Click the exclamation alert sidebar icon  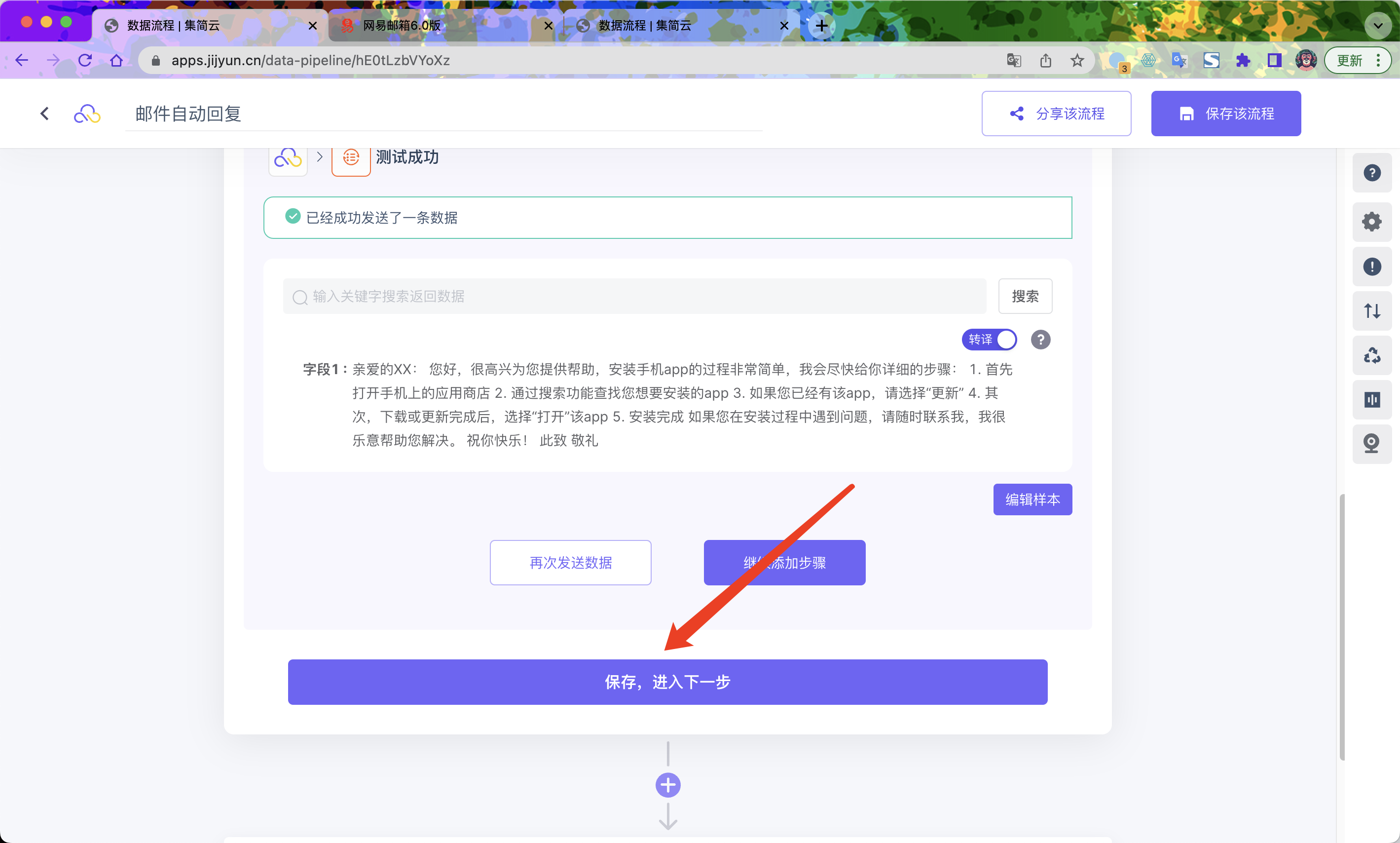(1371, 267)
